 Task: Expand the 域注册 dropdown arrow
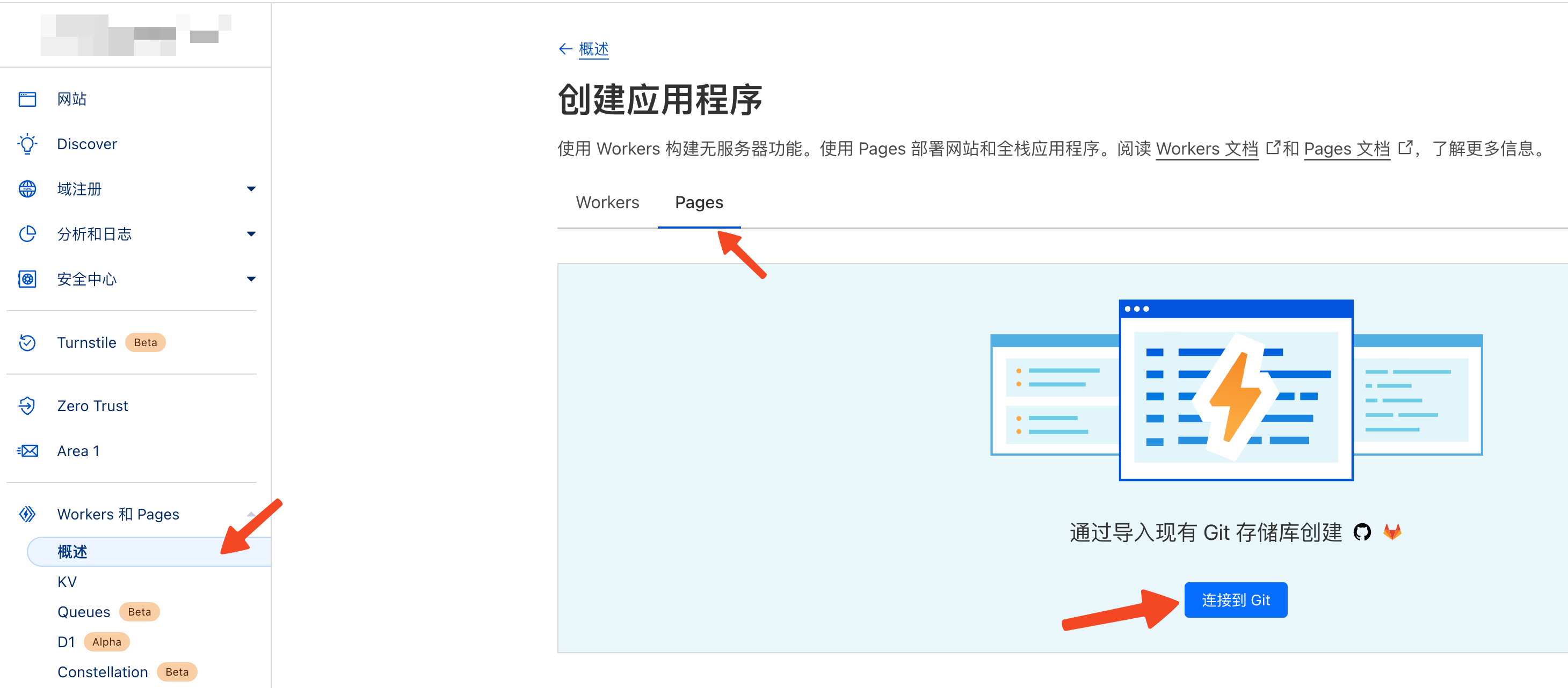pos(251,189)
